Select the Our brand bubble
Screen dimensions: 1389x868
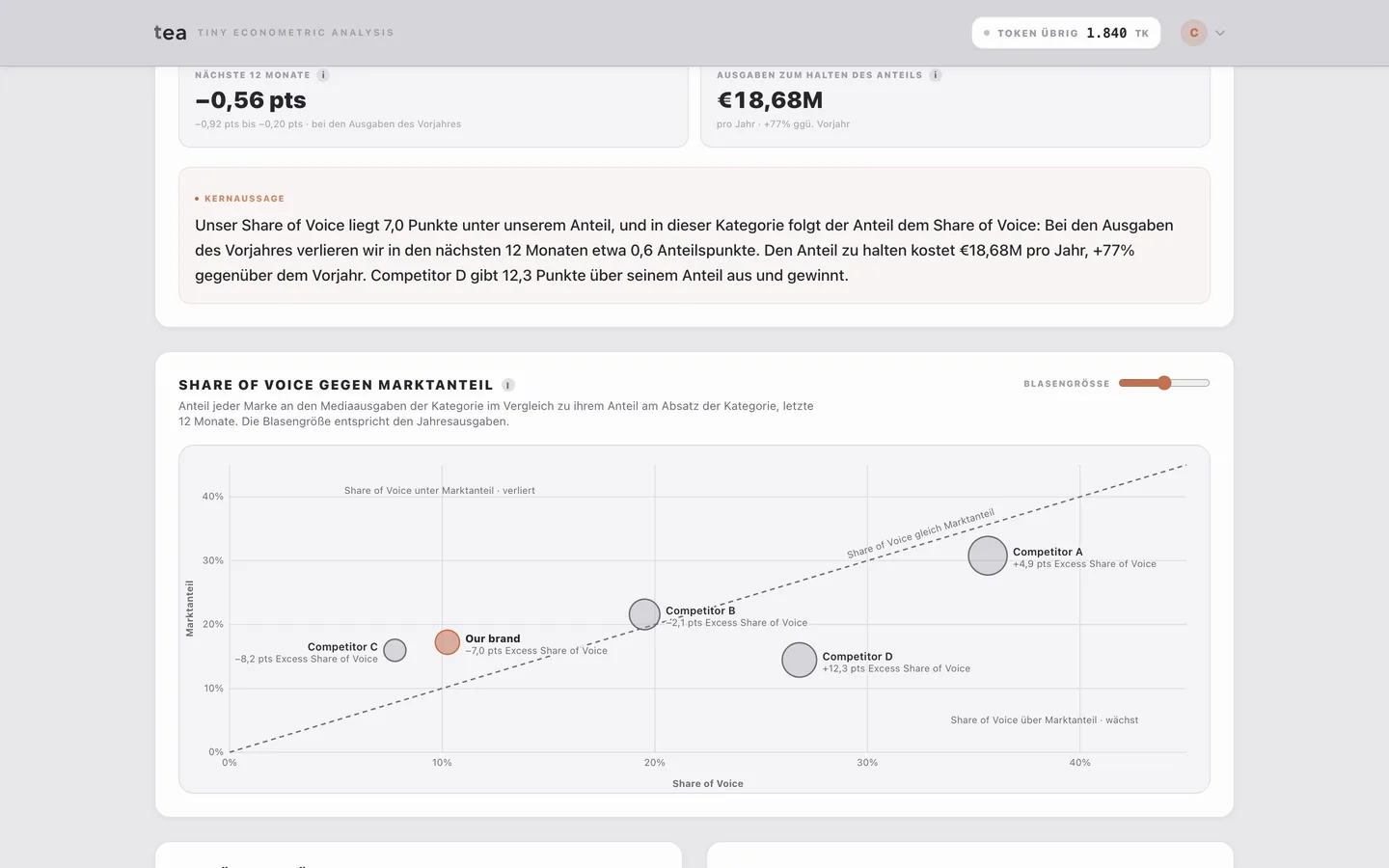(447, 642)
